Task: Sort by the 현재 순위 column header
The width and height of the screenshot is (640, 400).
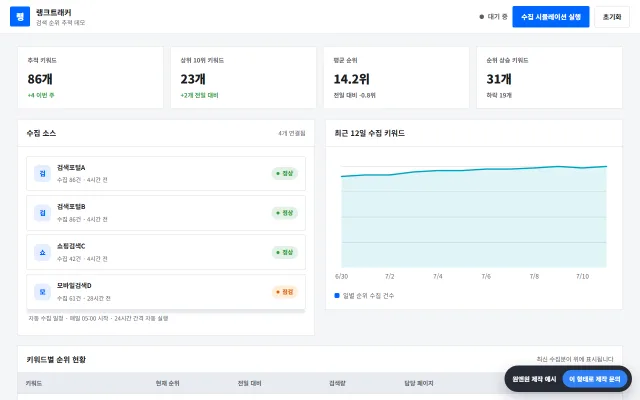Action: [x=167, y=383]
